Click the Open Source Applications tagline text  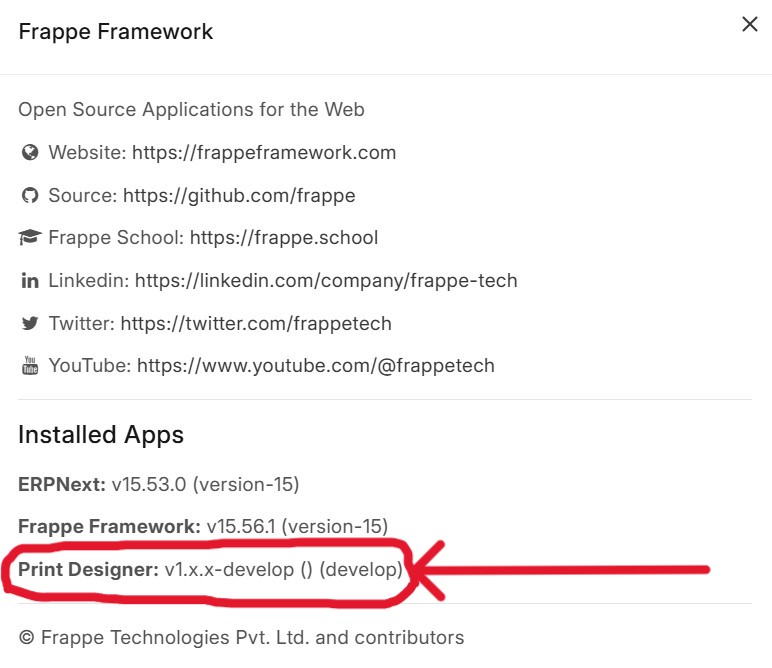(x=192, y=109)
